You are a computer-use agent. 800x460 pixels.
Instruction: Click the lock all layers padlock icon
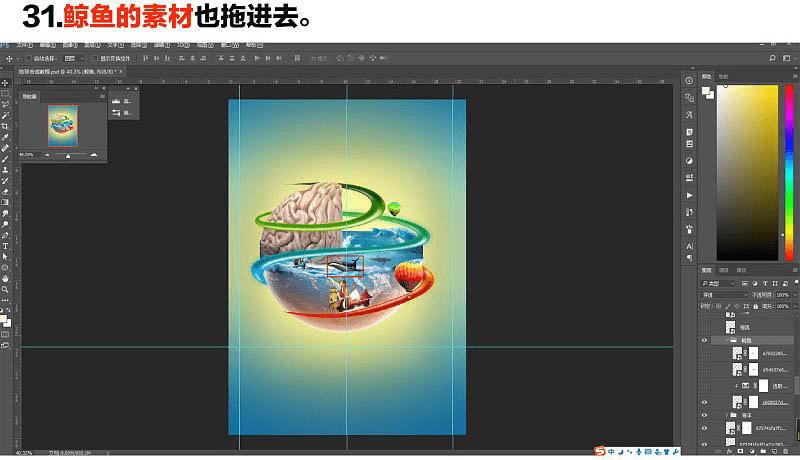click(x=755, y=306)
